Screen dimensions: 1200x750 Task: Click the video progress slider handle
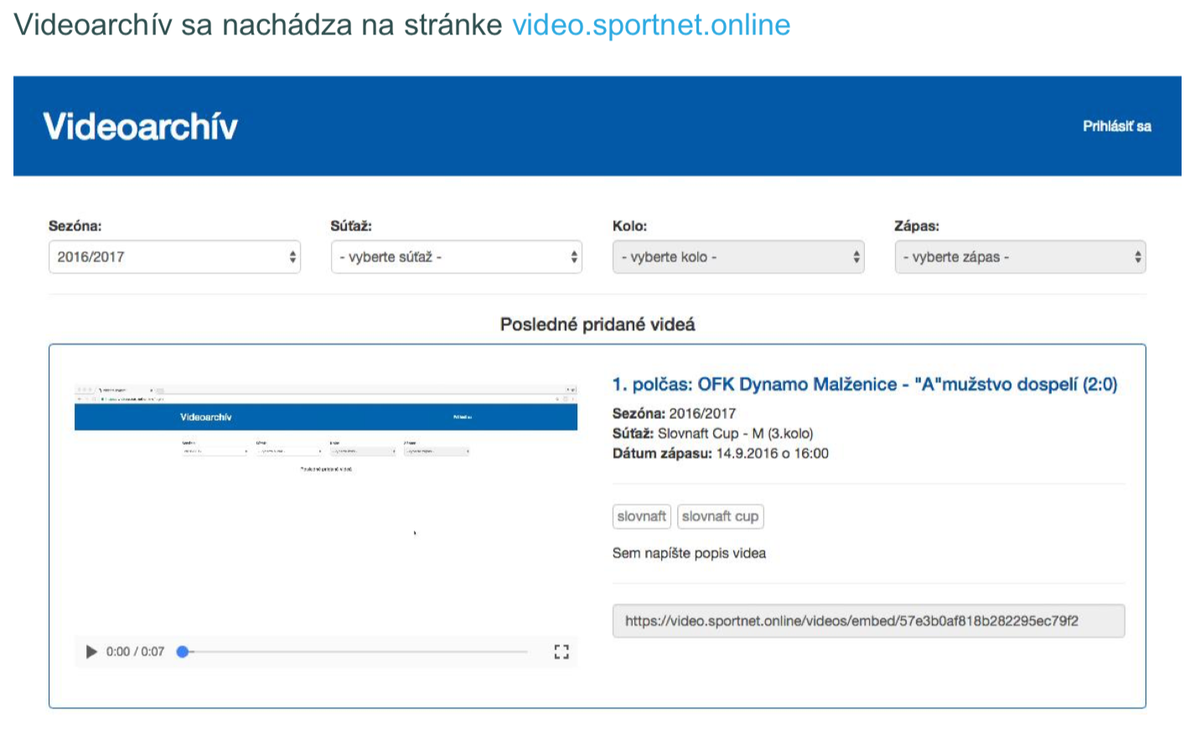pyautogui.click(x=182, y=652)
